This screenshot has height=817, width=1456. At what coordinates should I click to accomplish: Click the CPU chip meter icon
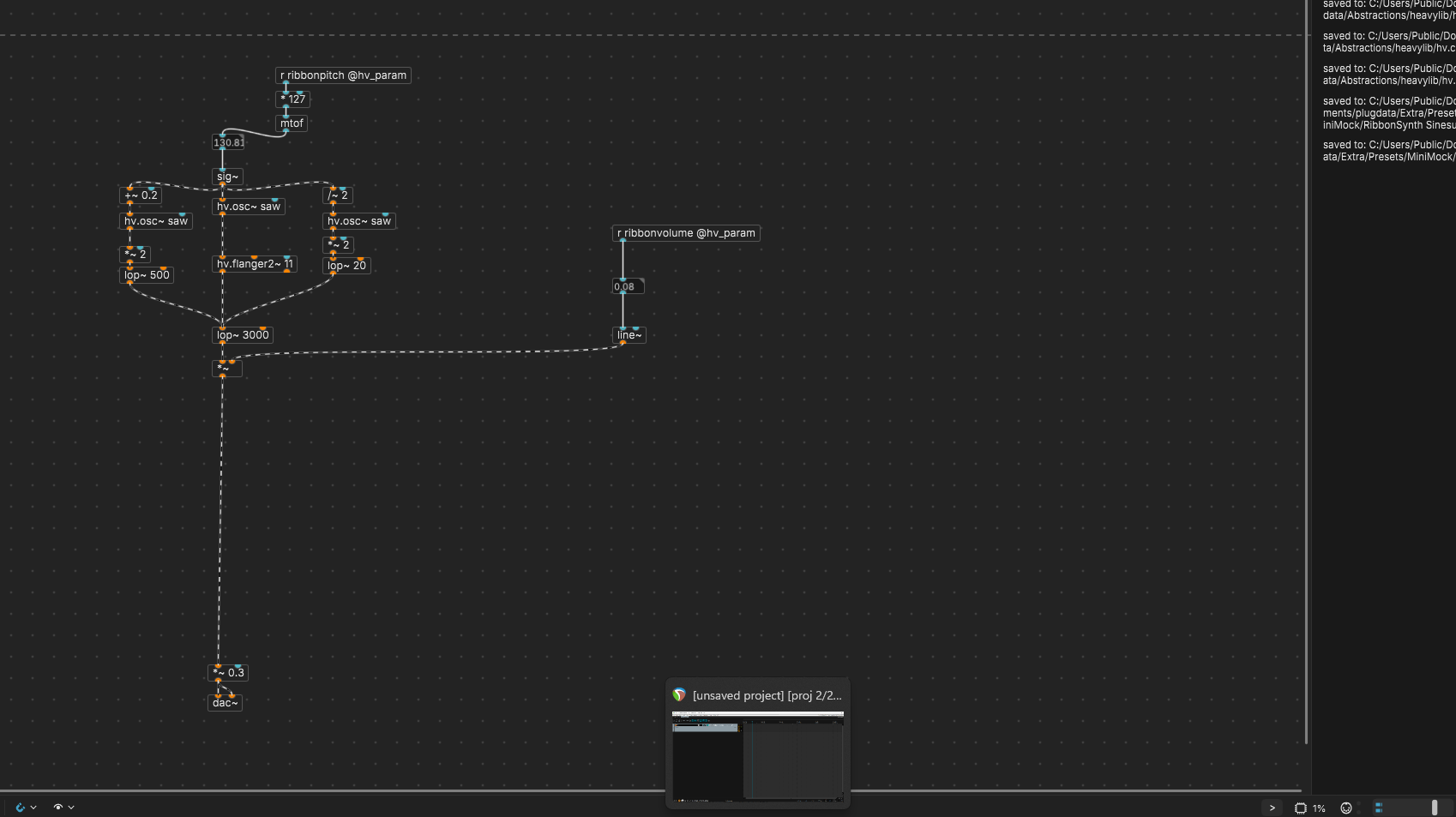pos(1301,808)
